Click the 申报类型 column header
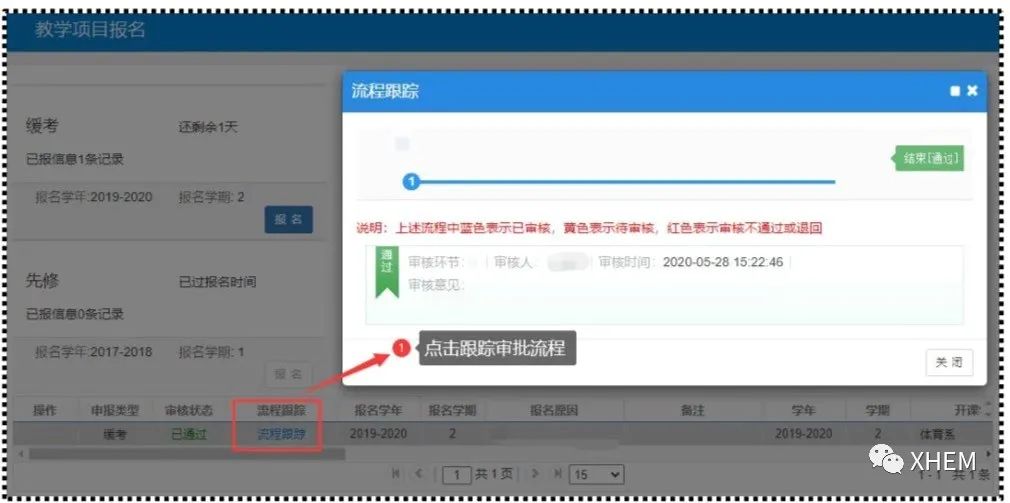Image resolution: width=1010 pixels, height=503 pixels. [x=115, y=410]
